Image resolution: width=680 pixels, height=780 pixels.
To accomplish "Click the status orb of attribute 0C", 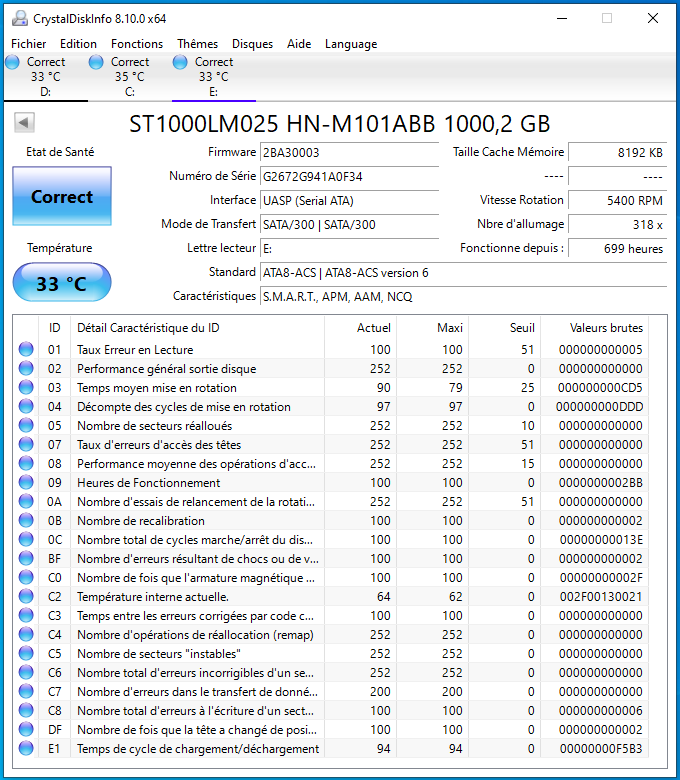I will tap(26, 539).
